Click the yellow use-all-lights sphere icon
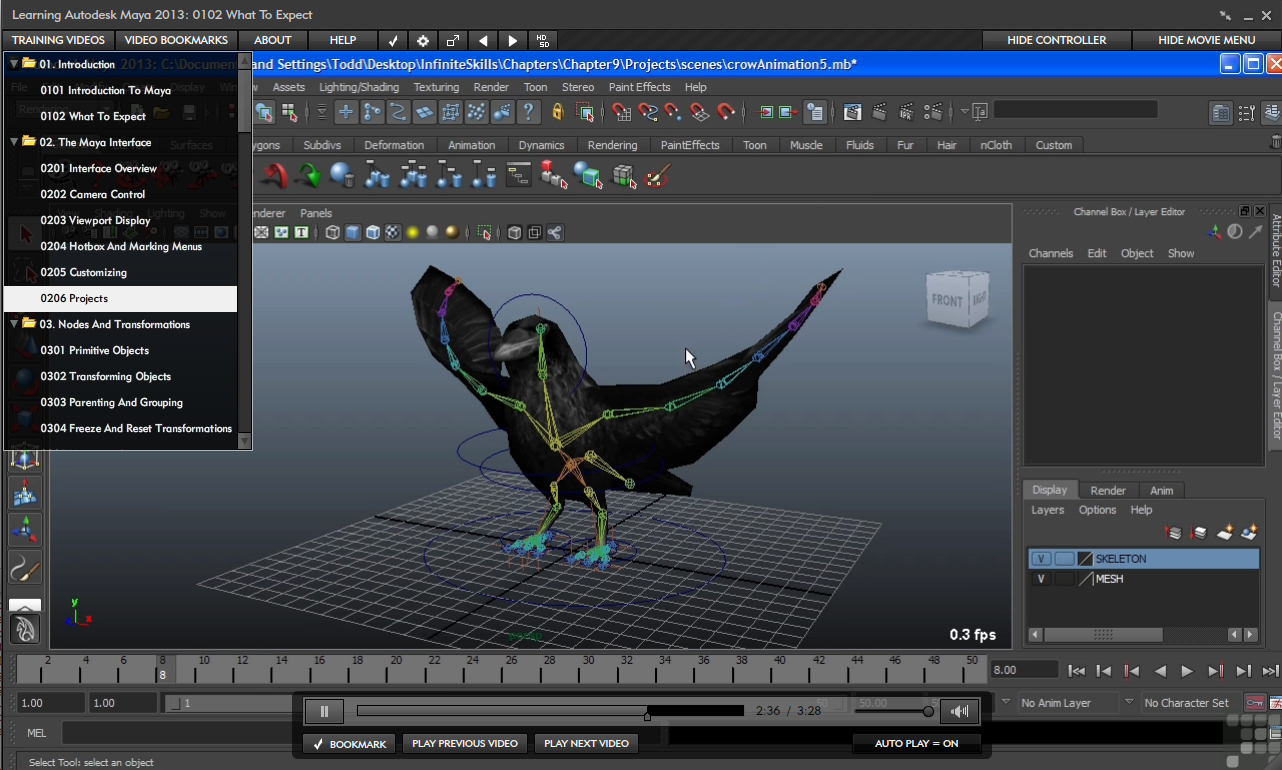Viewport: 1282px width, 770px height. [412, 233]
